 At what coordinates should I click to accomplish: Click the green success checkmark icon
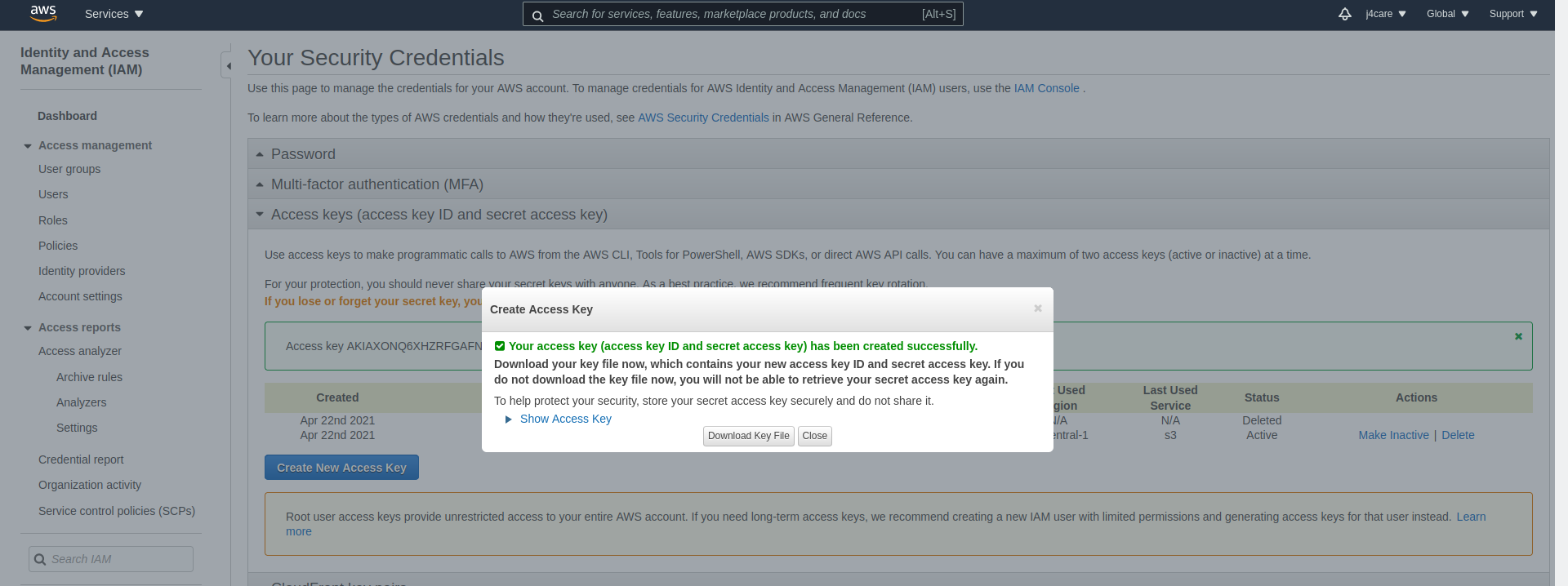[500, 346]
